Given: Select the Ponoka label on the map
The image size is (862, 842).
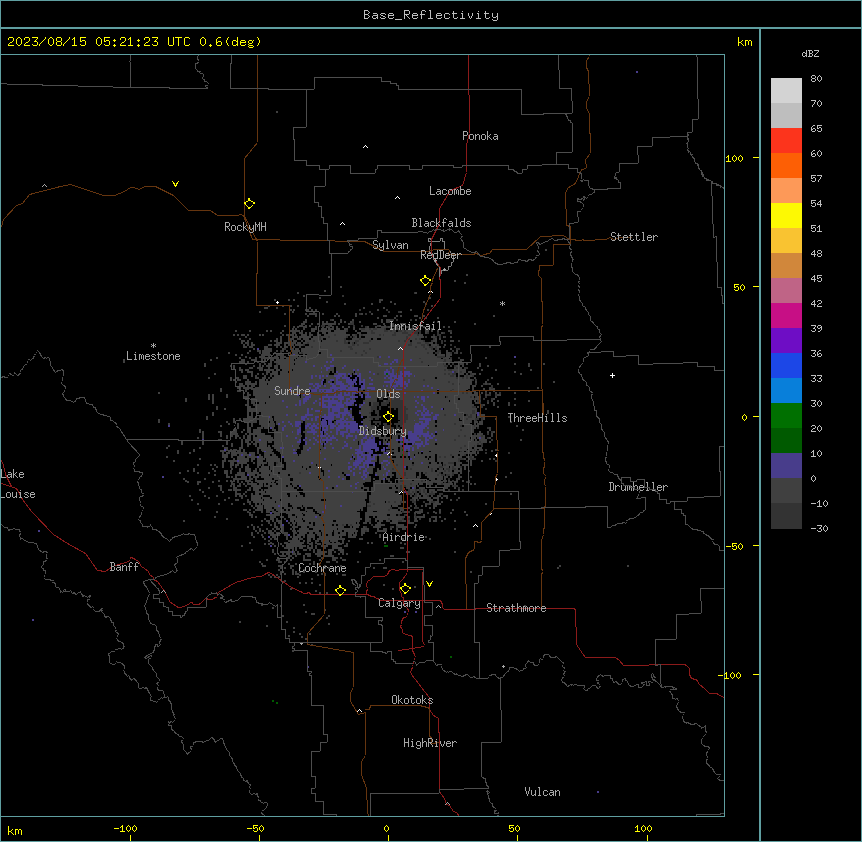Looking at the screenshot, I should pos(480,136).
